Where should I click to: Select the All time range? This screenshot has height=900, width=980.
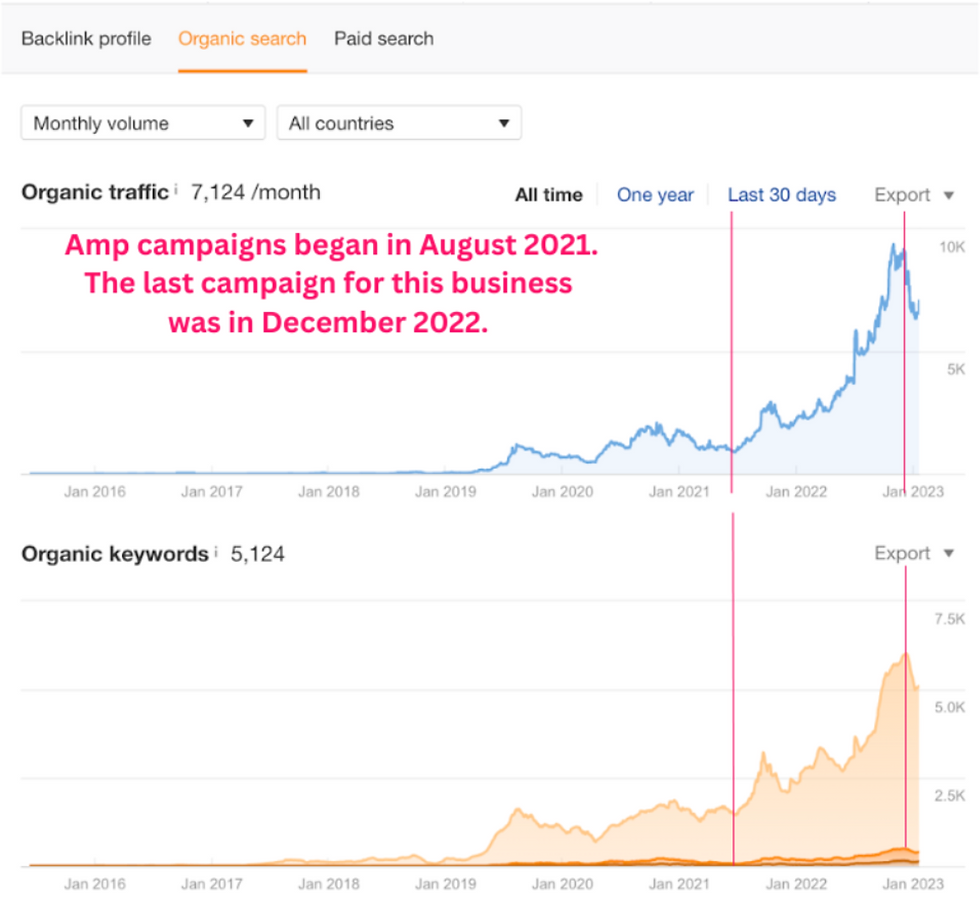click(549, 195)
